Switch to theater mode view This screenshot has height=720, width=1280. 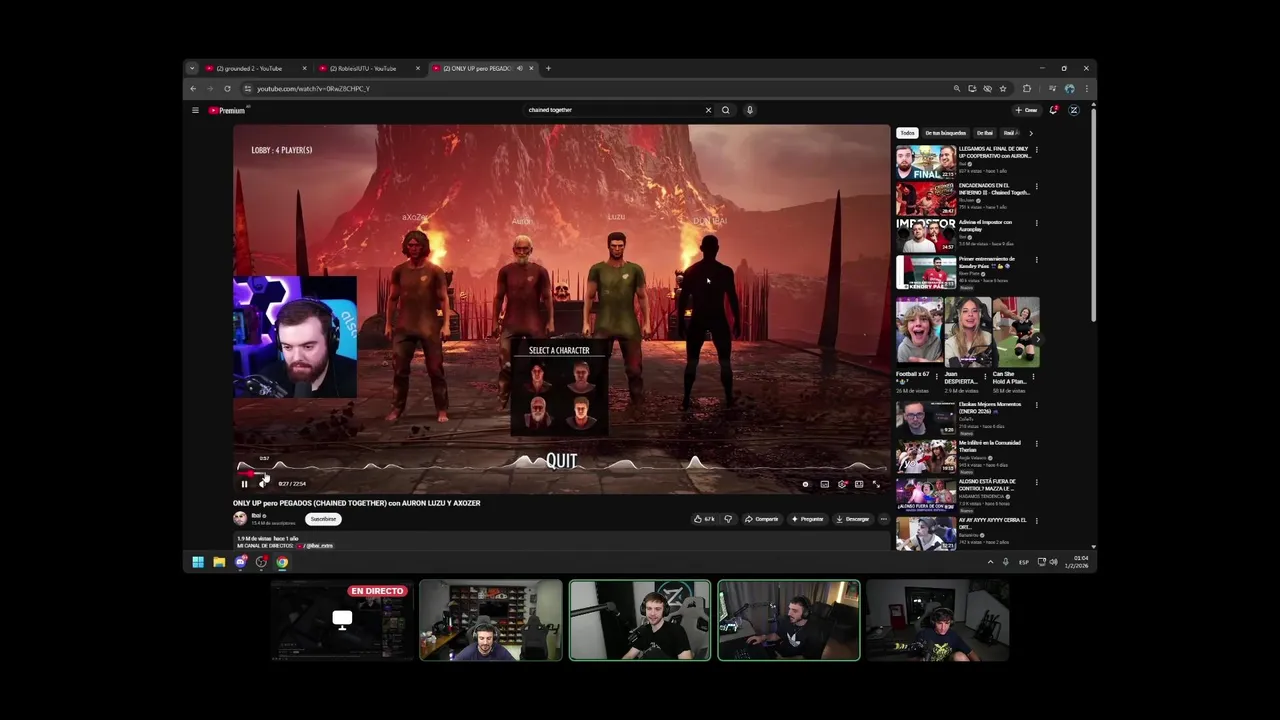click(859, 484)
